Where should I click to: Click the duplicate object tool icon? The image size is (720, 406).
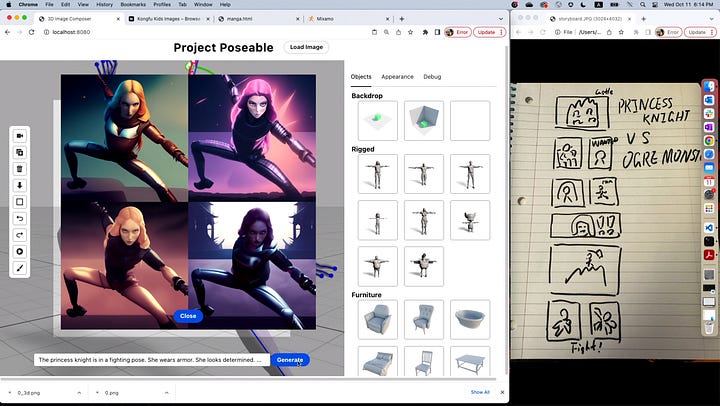click(20, 152)
